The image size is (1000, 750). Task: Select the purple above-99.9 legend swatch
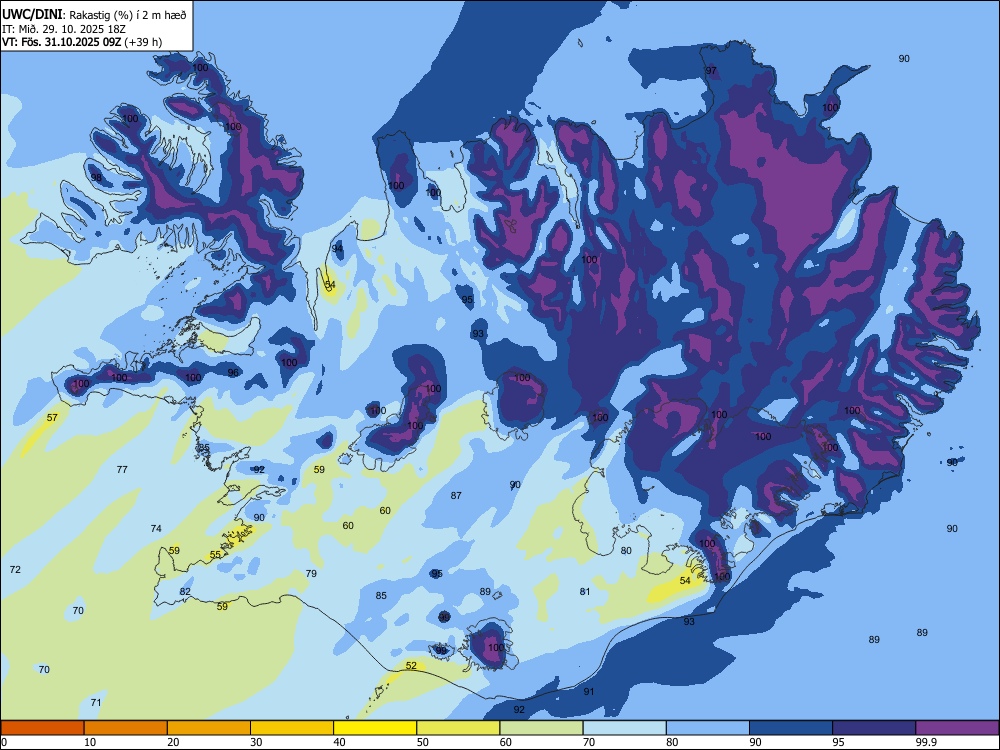click(x=957, y=728)
